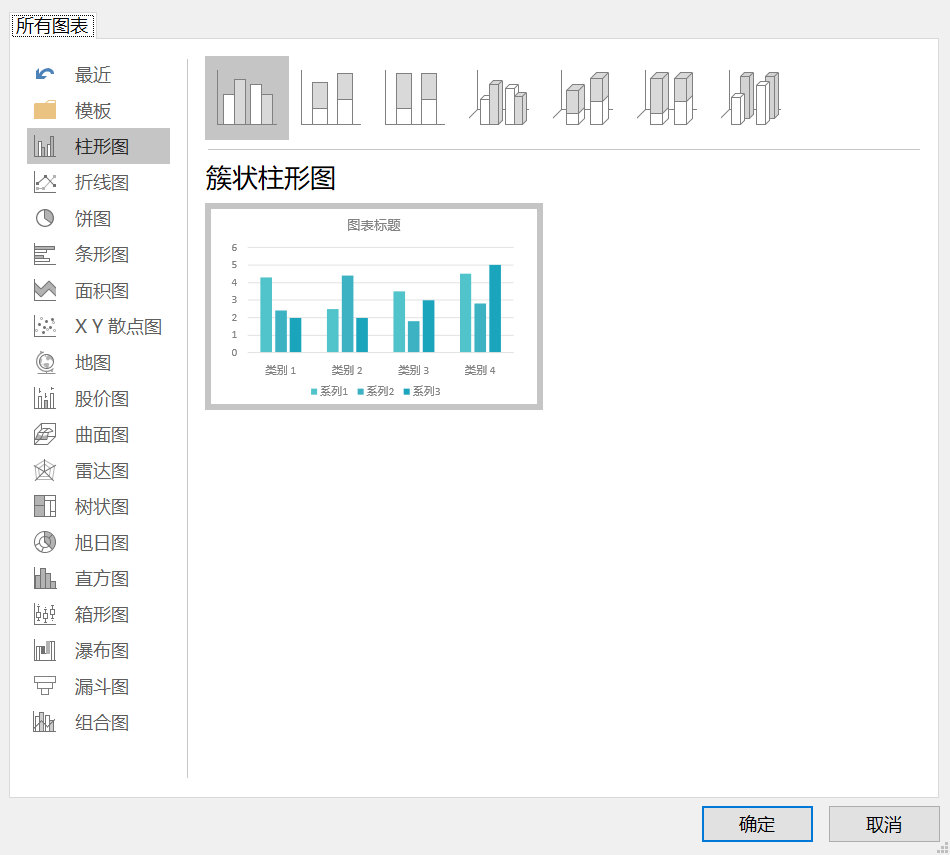Image resolution: width=950 pixels, height=855 pixels.
Task: Choose 曲面图 in the chart type list
Action: pyautogui.click(x=98, y=434)
